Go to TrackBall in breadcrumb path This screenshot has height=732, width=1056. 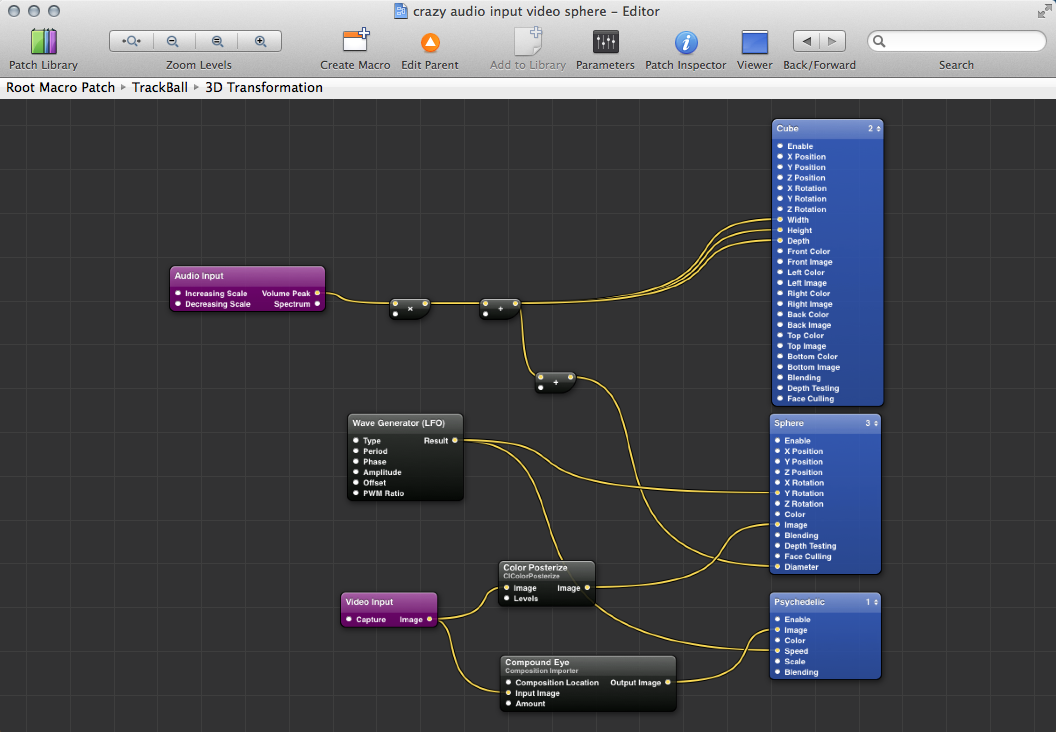pyautogui.click(x=160, y=88)
